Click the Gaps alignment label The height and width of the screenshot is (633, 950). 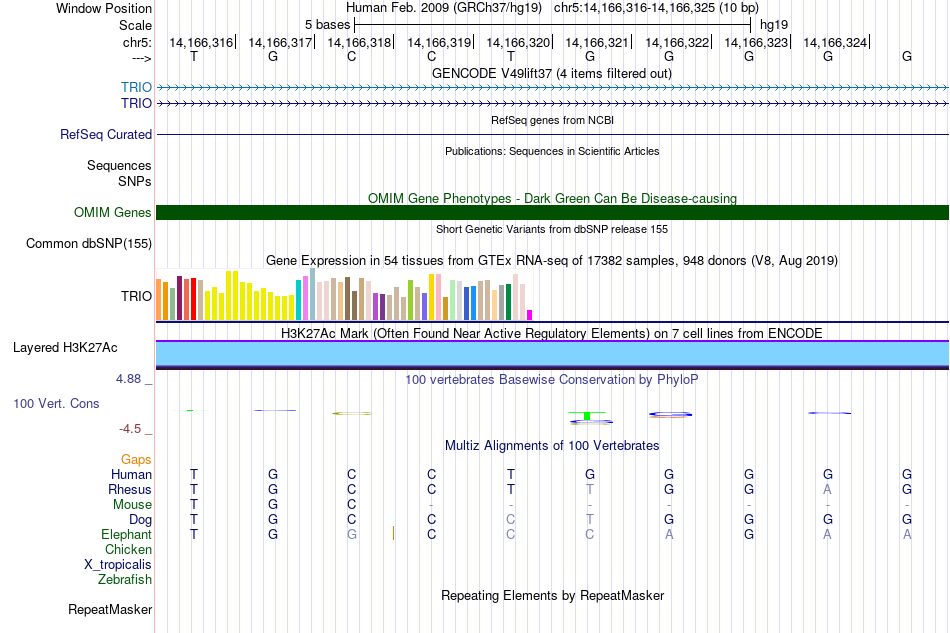pyautogui.click(x=136, y=460)
